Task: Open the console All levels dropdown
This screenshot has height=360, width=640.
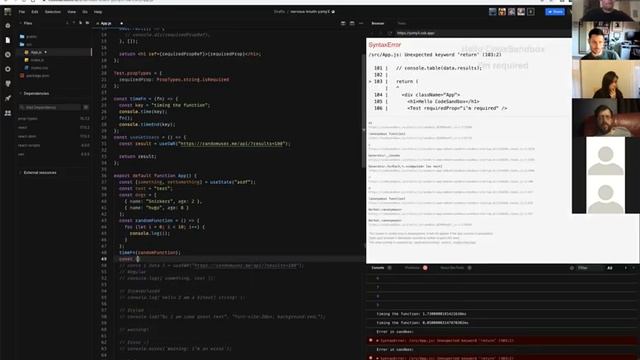Action: click(610, 268)
